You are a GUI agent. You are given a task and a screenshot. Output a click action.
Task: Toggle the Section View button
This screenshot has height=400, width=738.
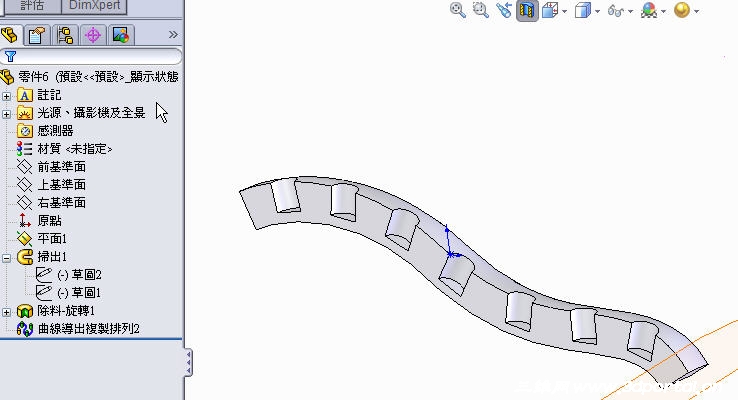(x=527, y=10)
